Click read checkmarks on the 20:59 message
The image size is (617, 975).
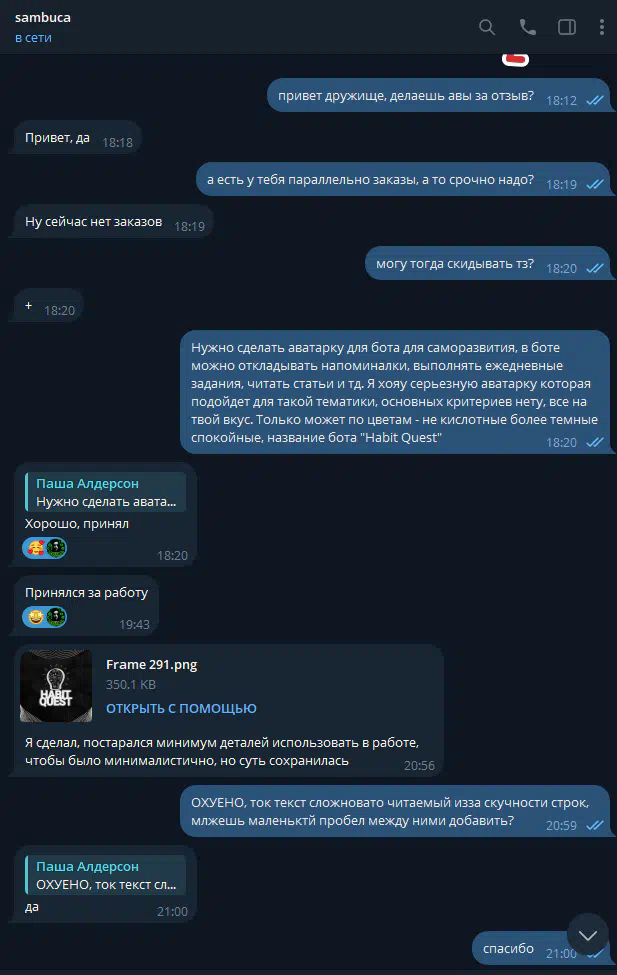(x=595, y=825)
